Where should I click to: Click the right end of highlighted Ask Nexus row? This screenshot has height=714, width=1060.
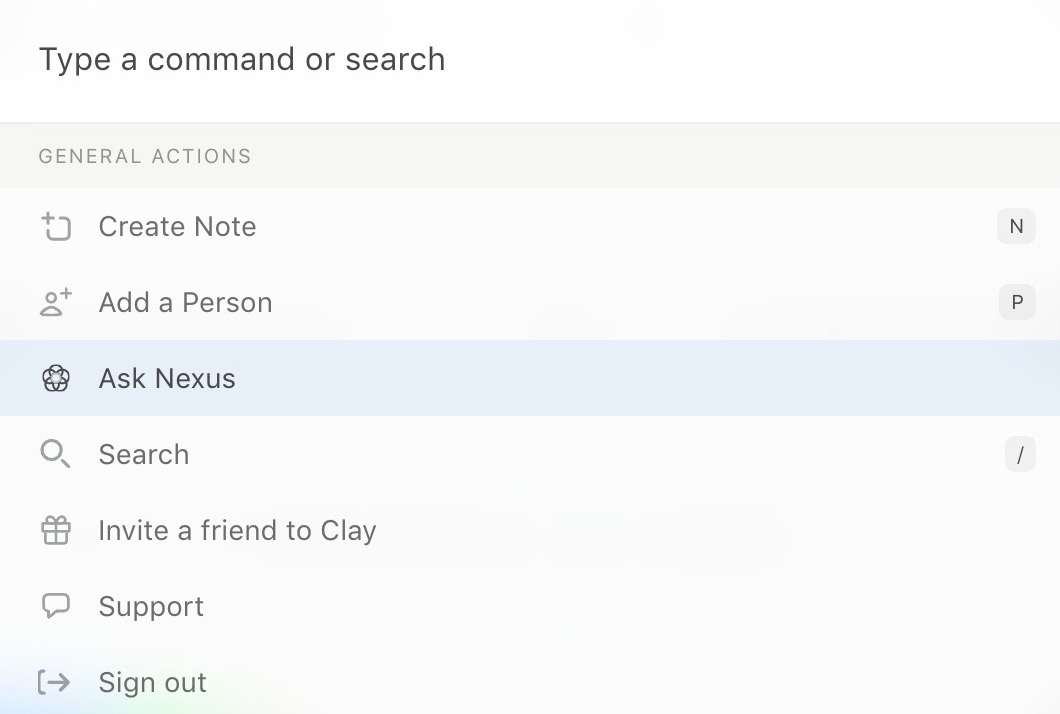(1000, 379)
